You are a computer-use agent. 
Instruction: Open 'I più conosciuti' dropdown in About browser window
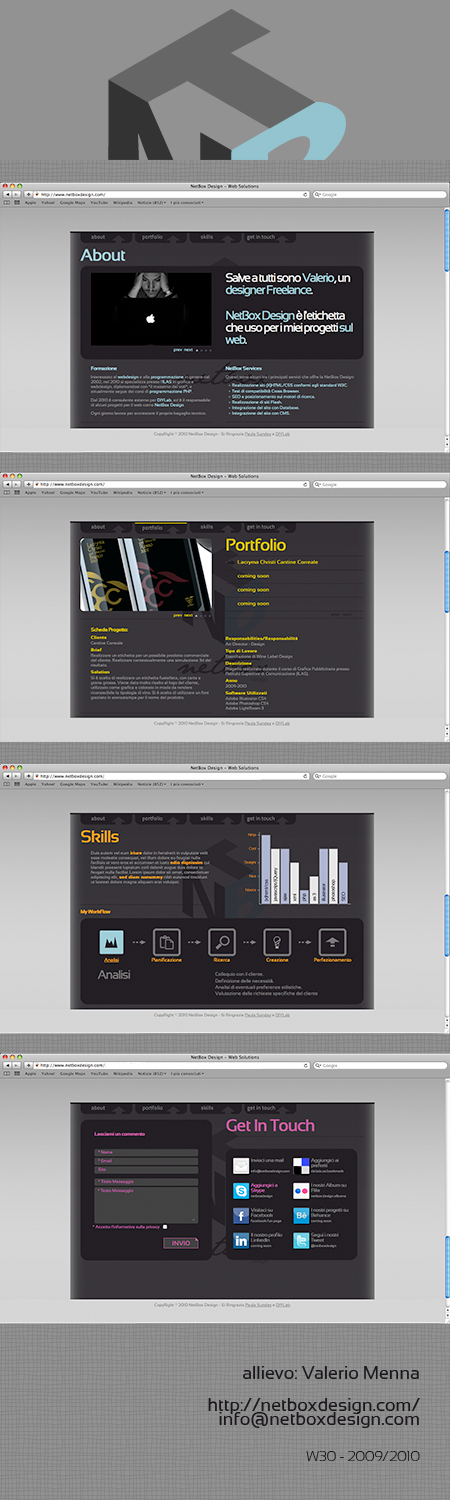(187, 202)
